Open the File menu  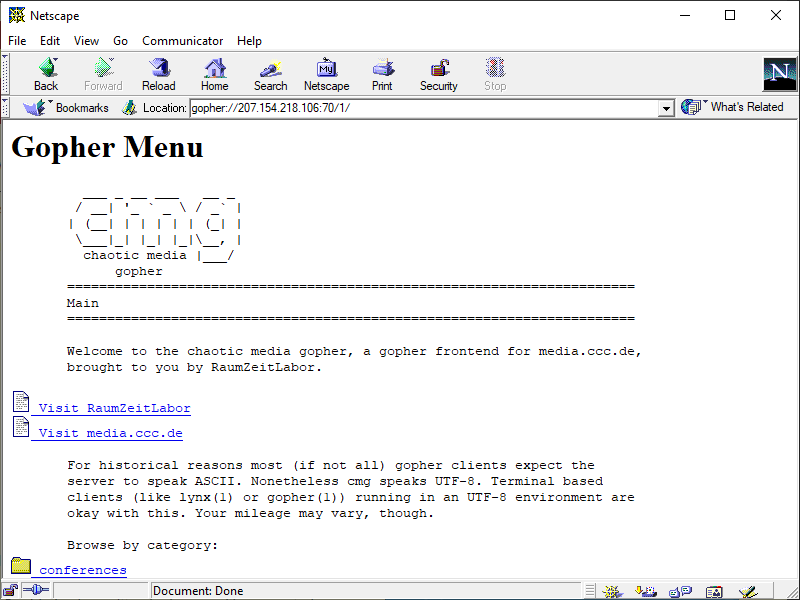pyautogui.click(x=17, y=41)
